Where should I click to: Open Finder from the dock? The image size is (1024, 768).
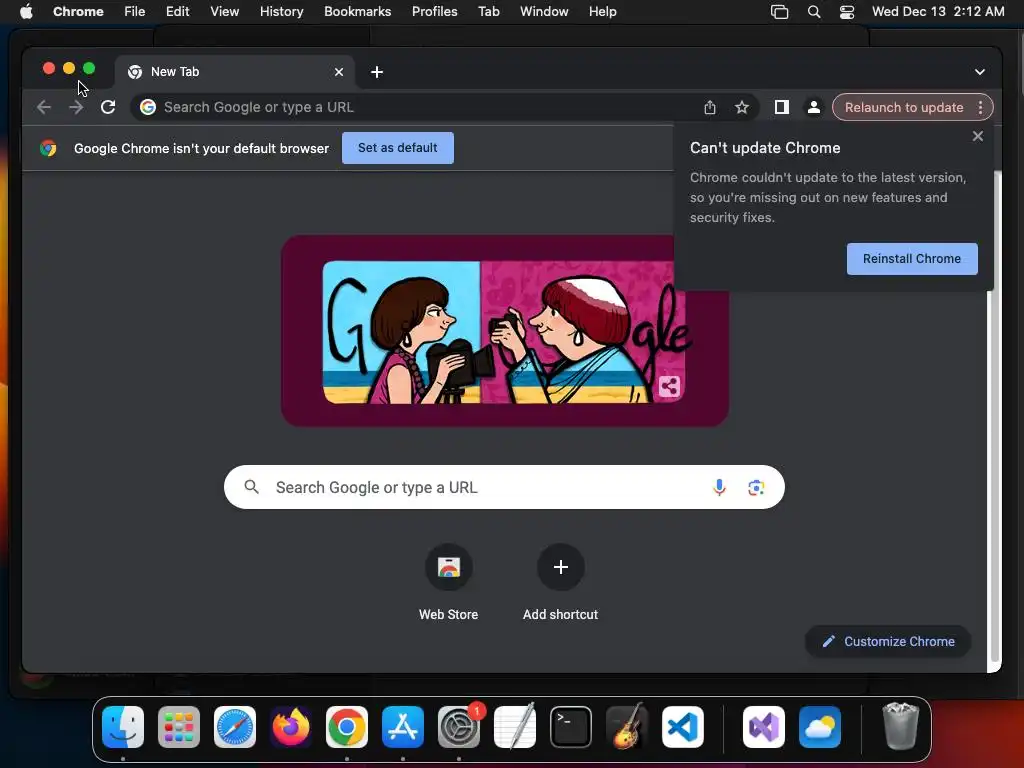click(x=123, y=727)
